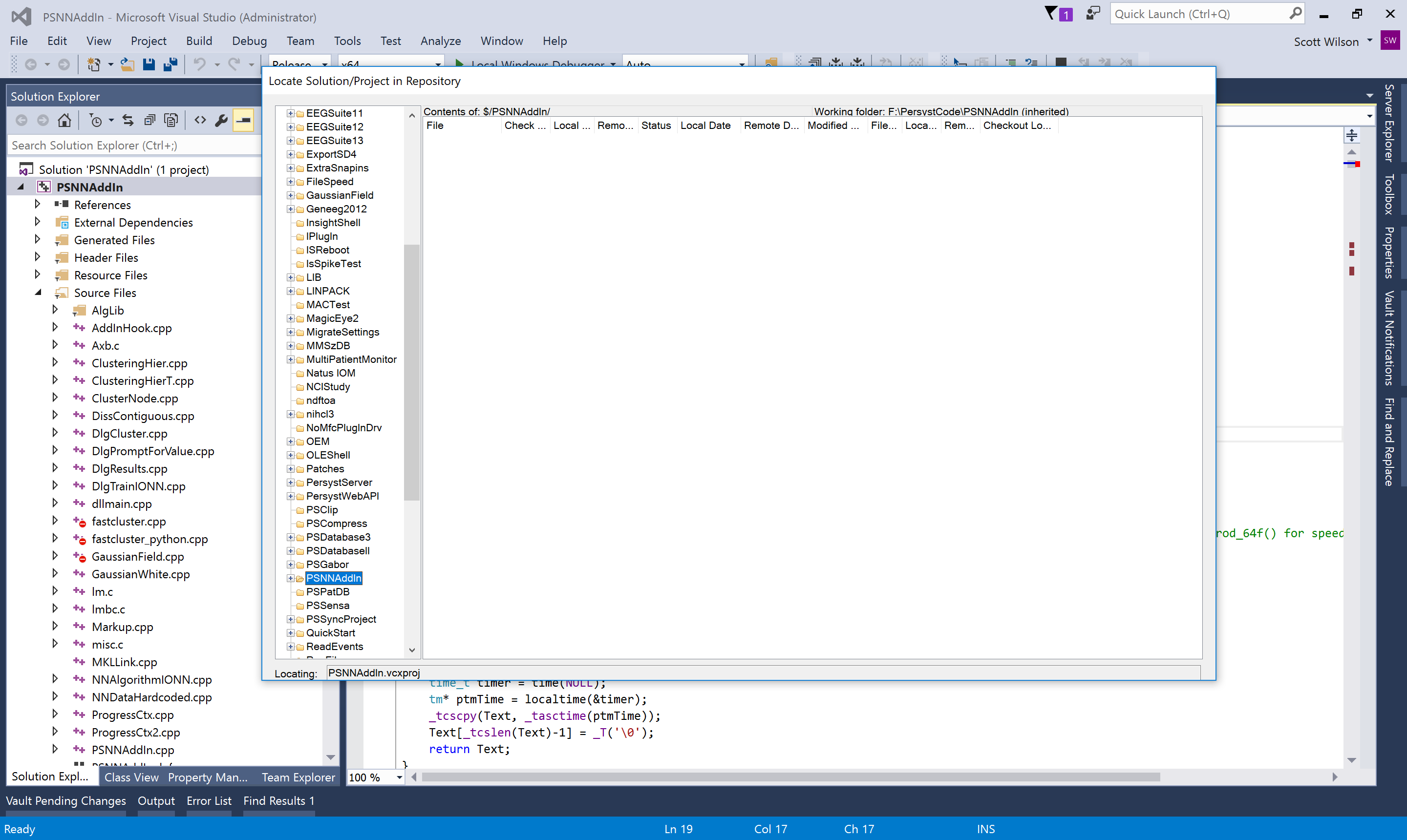
Task: Click the New Project toolbar icon
Action: coord(94,64)
